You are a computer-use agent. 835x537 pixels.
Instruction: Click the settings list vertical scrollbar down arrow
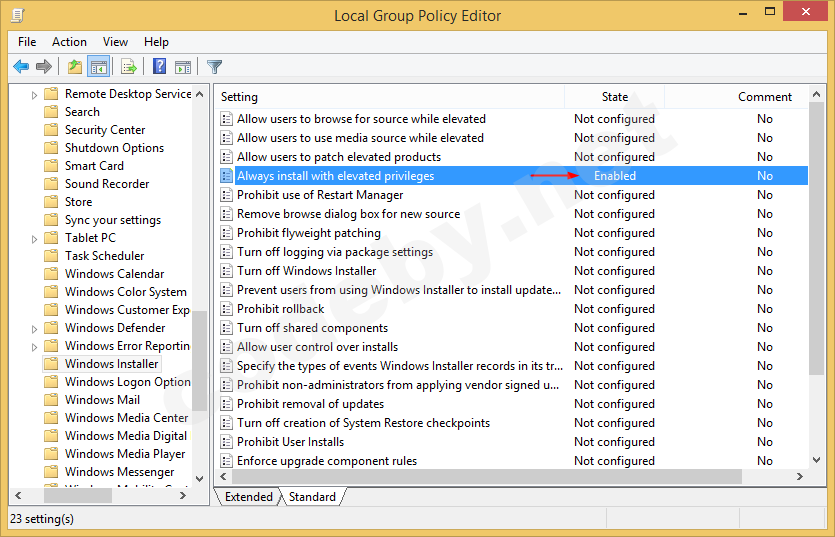817,460
